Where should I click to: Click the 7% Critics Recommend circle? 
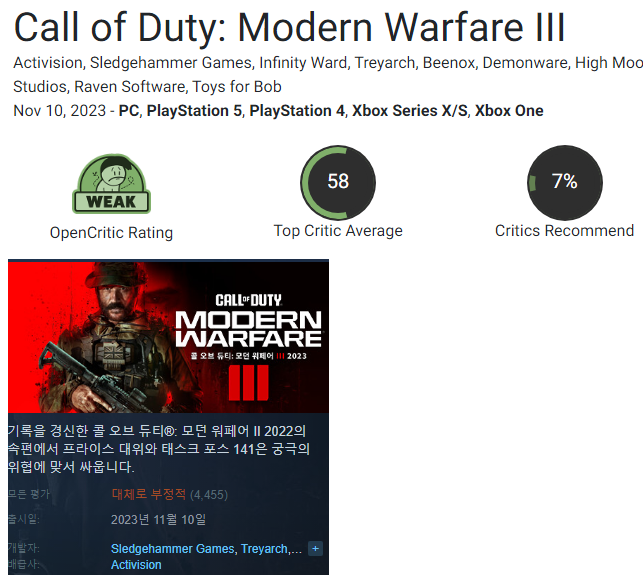point(565,182)
